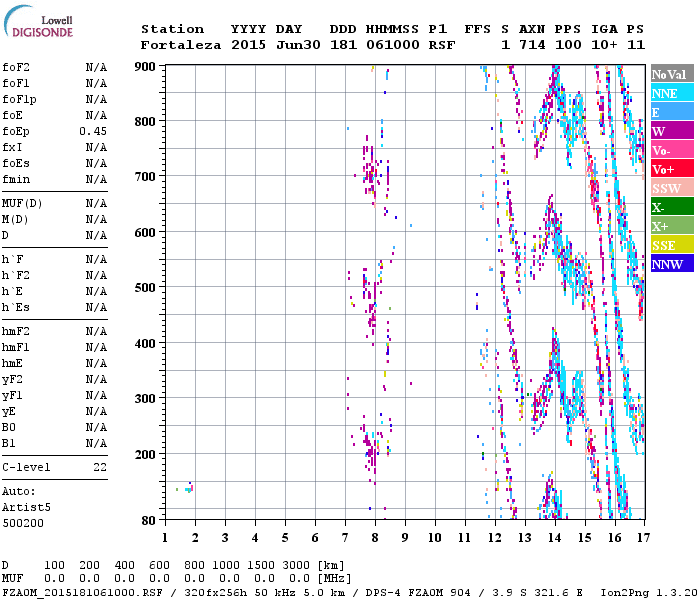Viewport: 700px width, 600px height.
Task: Click the foEp value 0.45
Action: click(x=94, y=132)
